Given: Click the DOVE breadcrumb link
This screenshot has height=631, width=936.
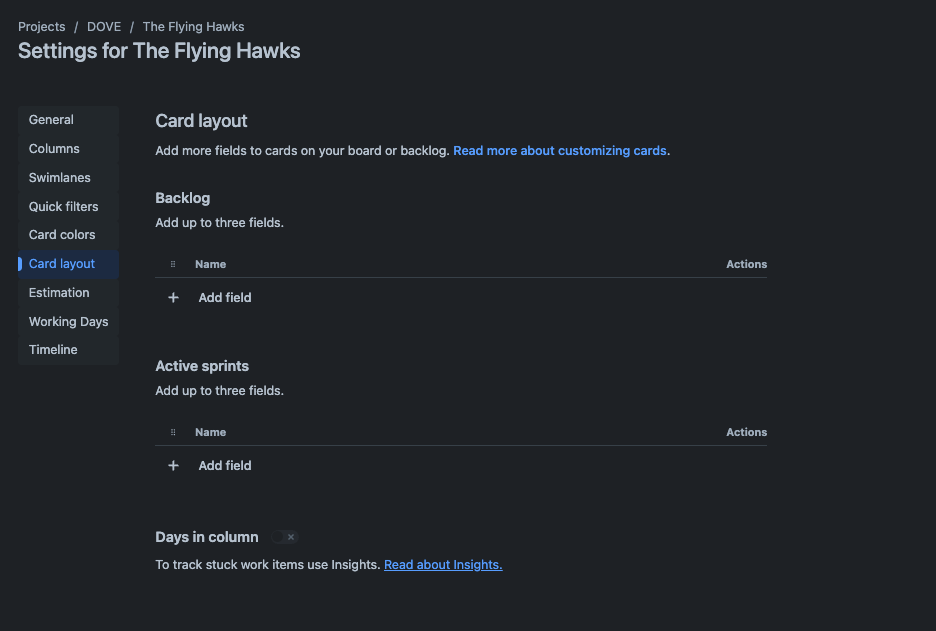Looking at the screenshot, I should [x=104, y=27].
